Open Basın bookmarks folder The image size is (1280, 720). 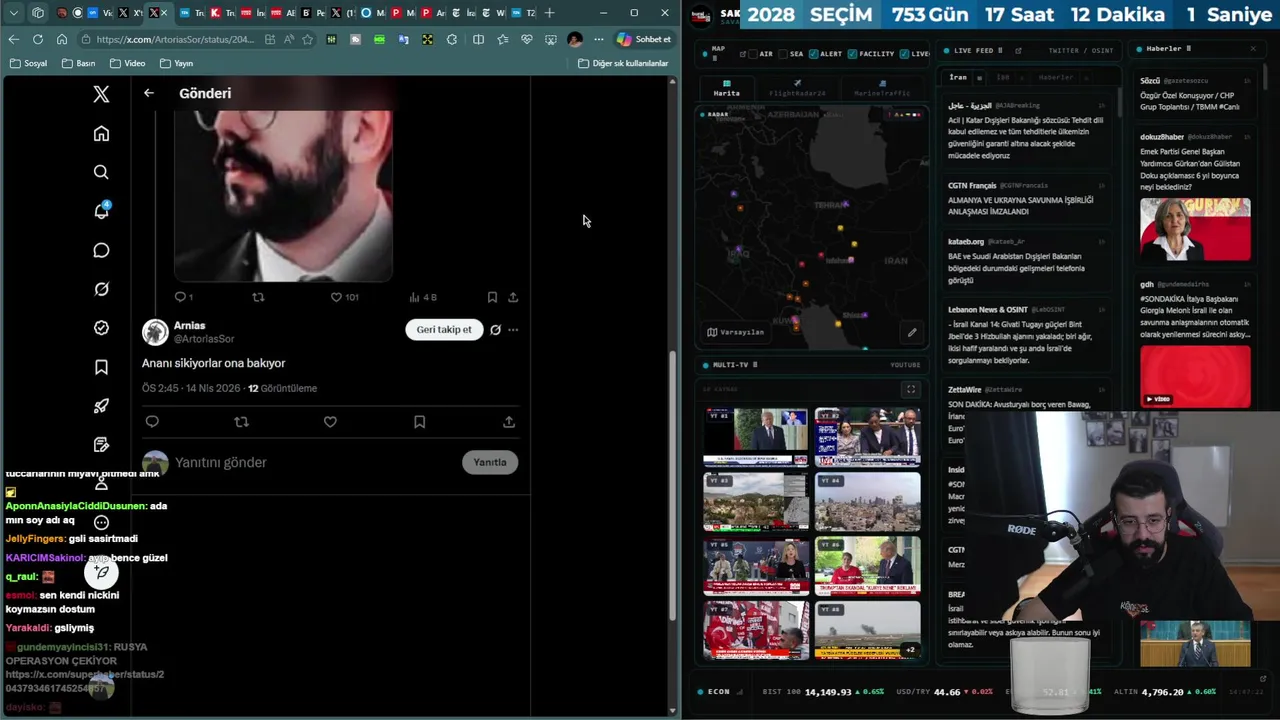(79, 63)
